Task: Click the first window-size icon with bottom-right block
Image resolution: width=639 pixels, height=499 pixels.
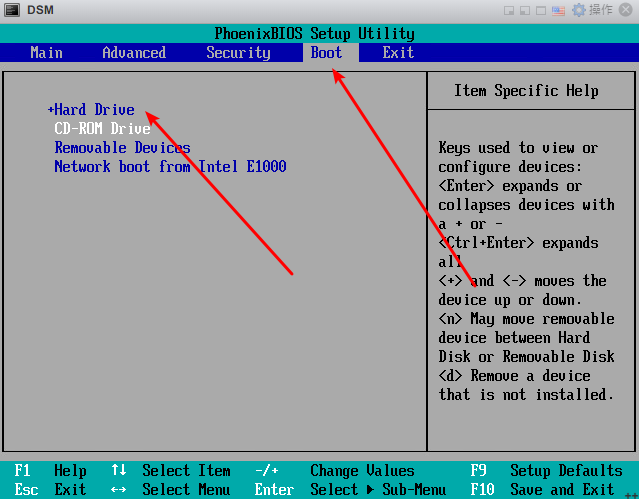Action: (x=509, y=11)
